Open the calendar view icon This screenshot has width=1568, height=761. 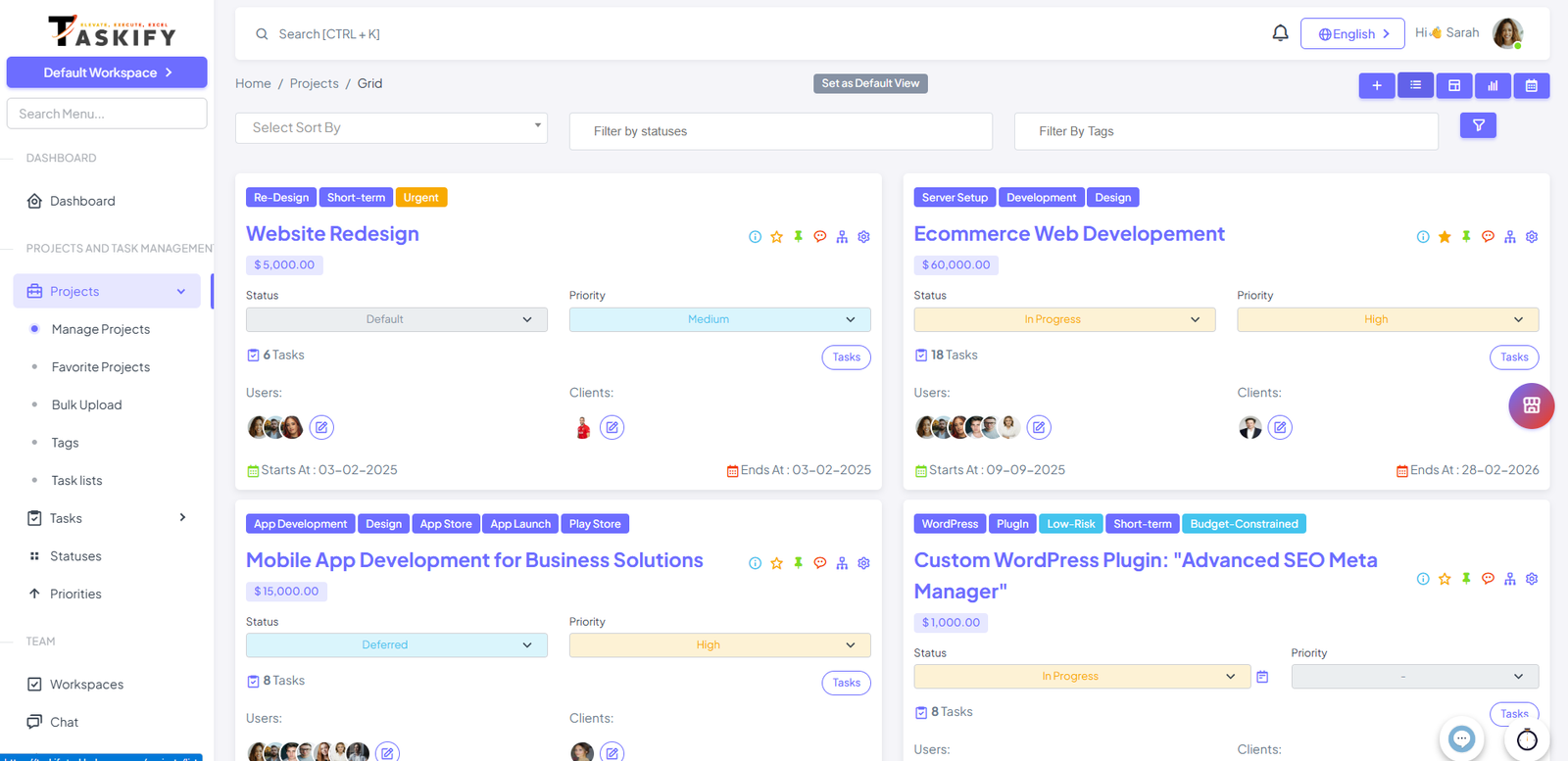[1531, 86]
